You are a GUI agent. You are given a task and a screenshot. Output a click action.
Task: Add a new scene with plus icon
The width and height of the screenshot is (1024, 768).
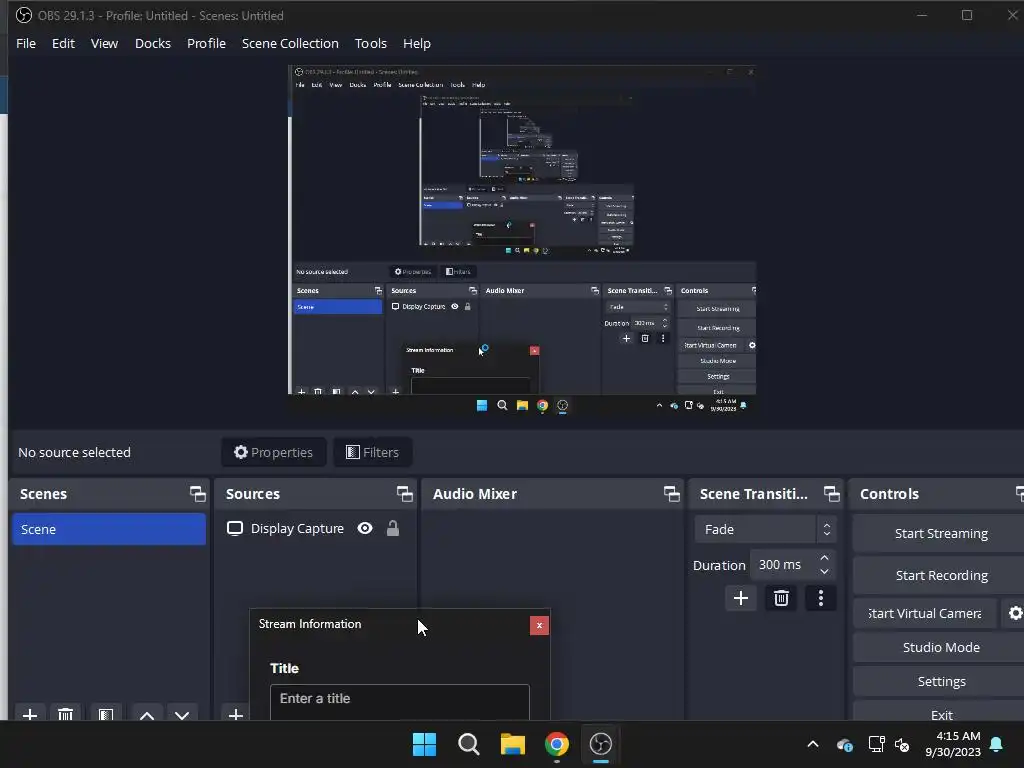30,714
